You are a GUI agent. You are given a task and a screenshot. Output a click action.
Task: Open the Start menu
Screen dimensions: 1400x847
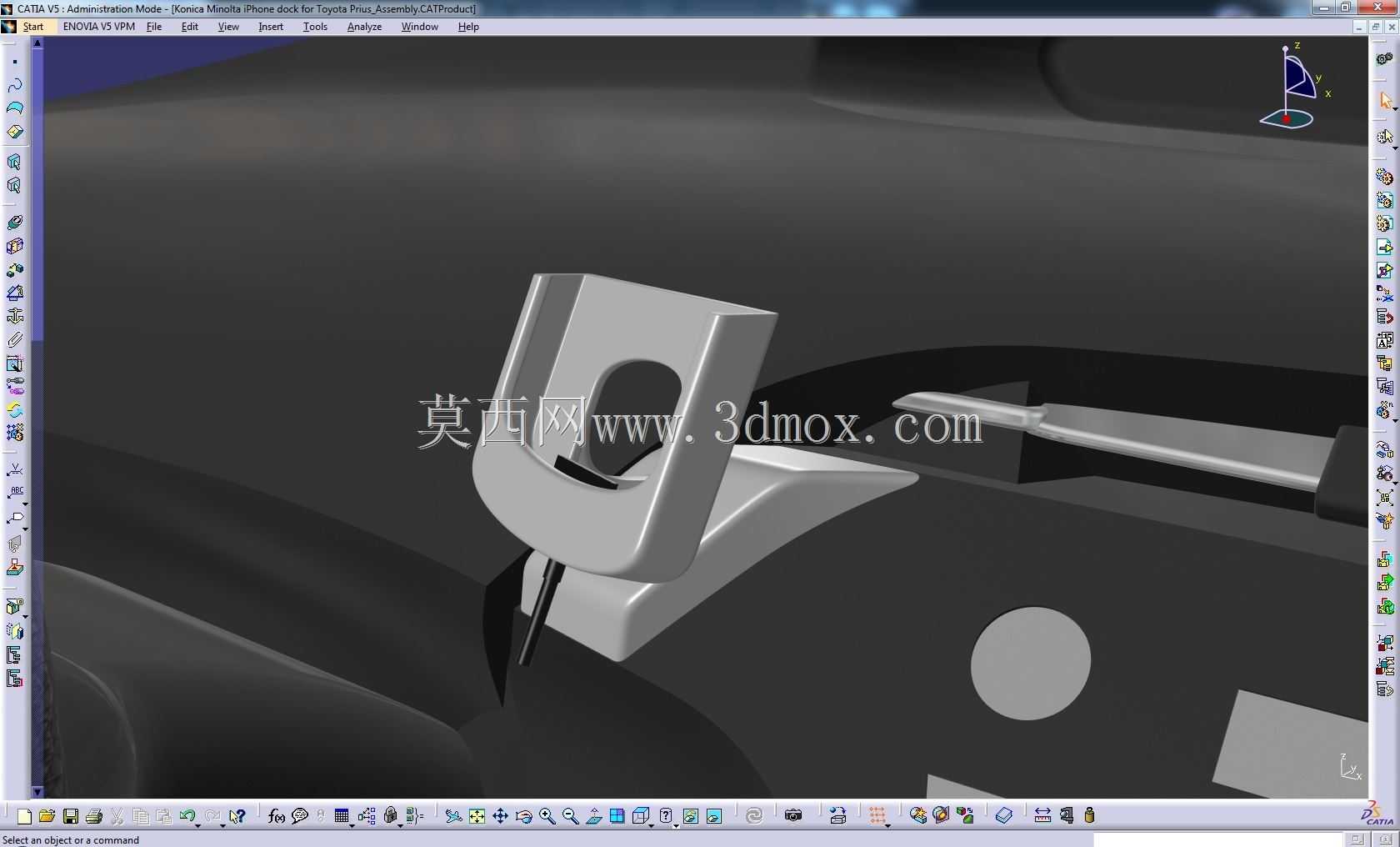pos(33,27)
